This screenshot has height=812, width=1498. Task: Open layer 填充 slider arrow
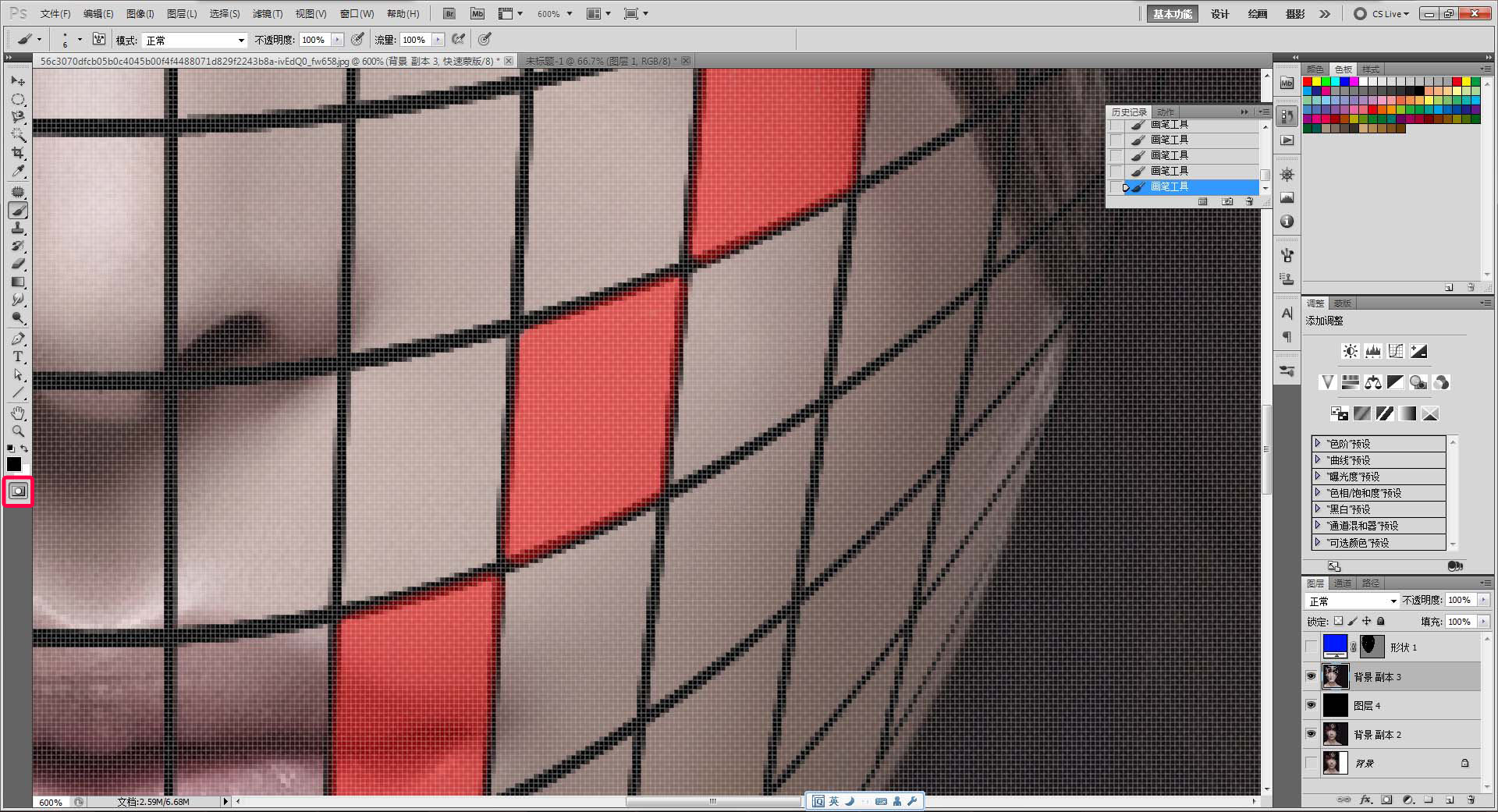[1483, 622]
